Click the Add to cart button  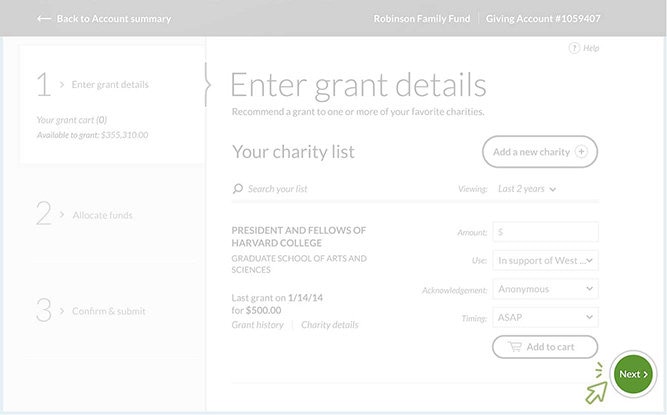(545, 347)
